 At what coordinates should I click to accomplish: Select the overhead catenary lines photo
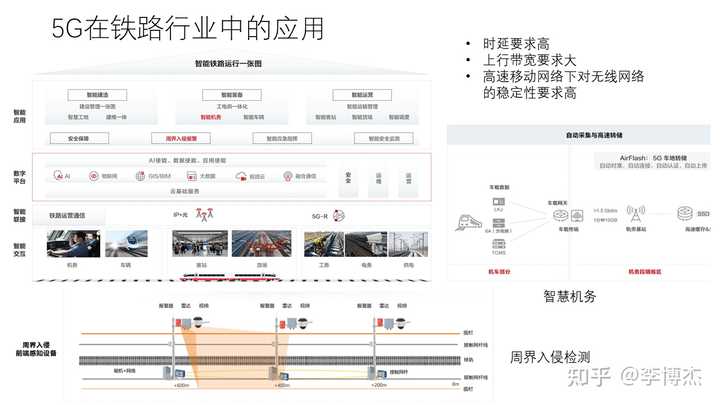pos(408,244)
